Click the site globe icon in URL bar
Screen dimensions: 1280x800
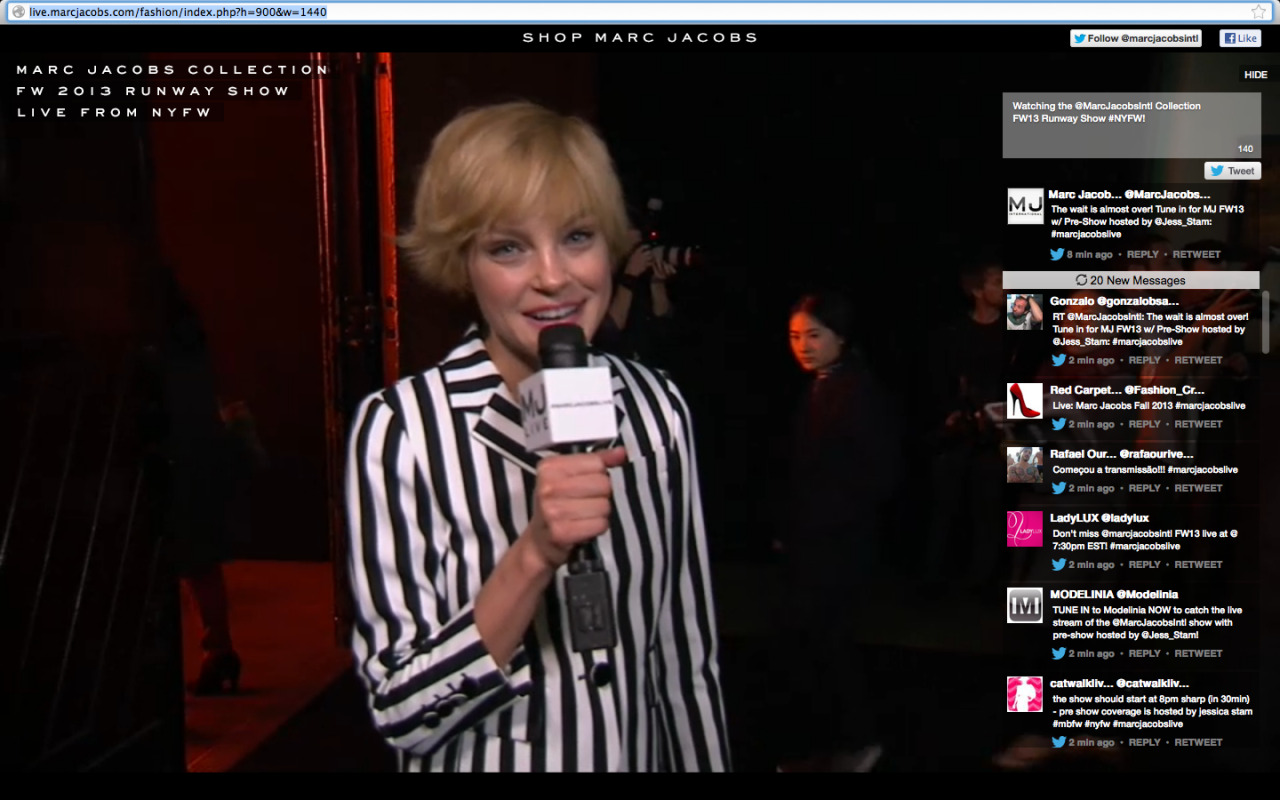[17, 12]
